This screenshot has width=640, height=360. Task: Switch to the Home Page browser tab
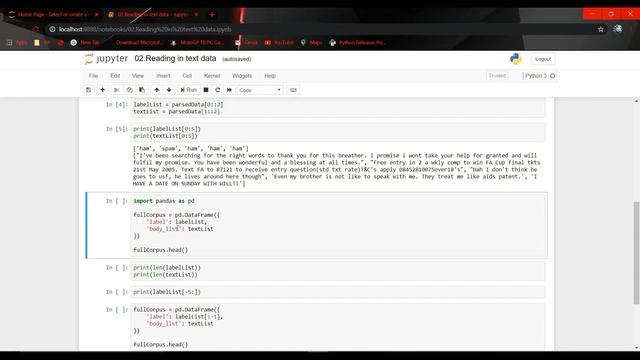pos(53,14)
